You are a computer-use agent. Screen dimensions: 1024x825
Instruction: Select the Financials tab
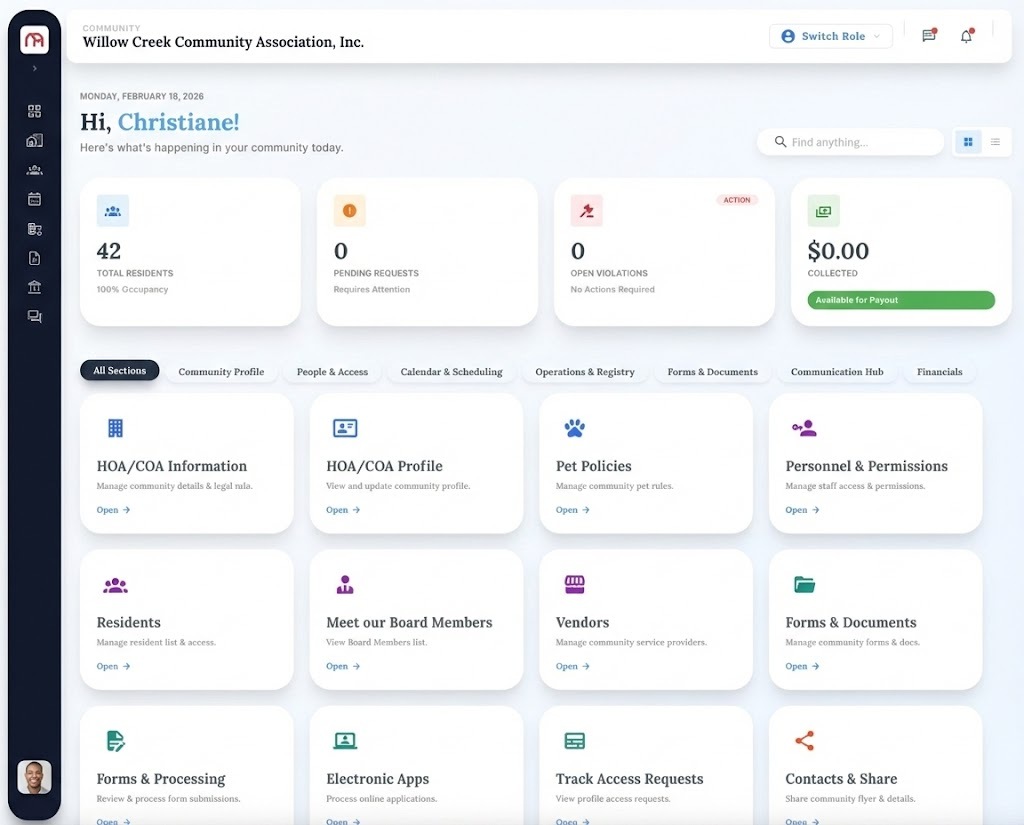pyautogui.click(x=939, y=372)
